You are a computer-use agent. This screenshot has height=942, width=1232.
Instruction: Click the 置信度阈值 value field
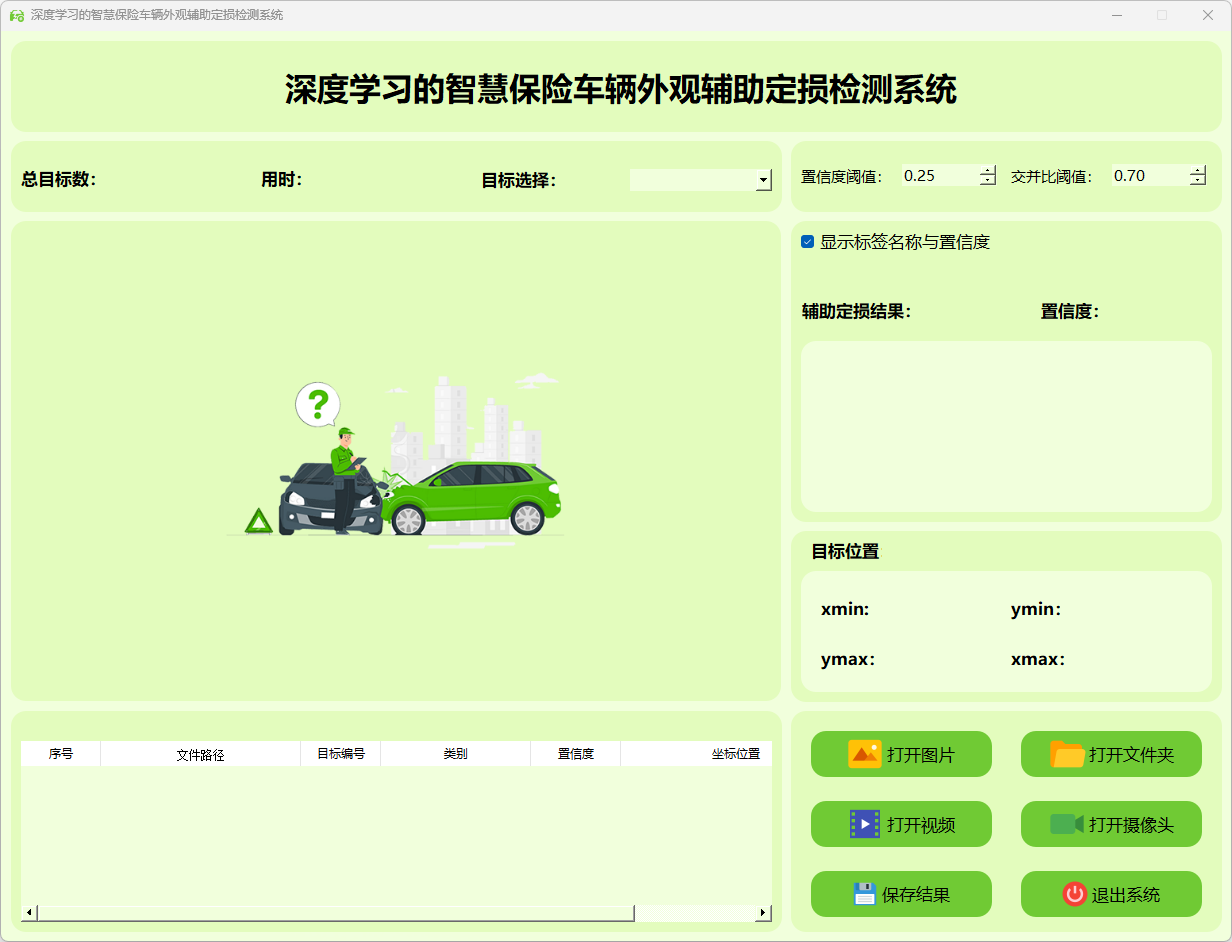[x=938, y=176]
